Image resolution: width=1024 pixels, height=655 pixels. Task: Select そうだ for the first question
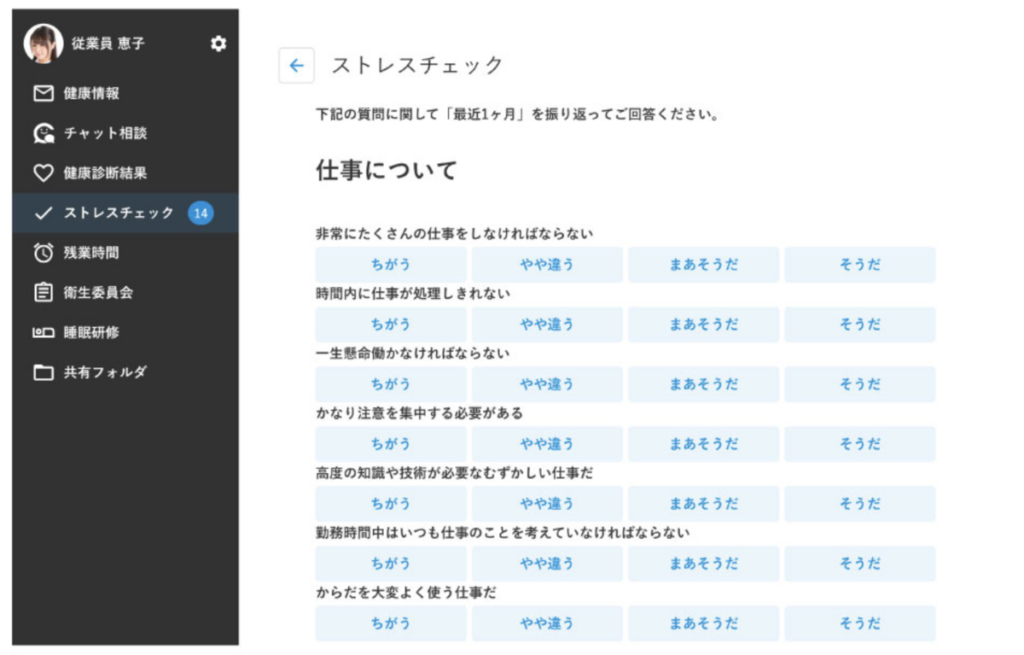(859, 264)
